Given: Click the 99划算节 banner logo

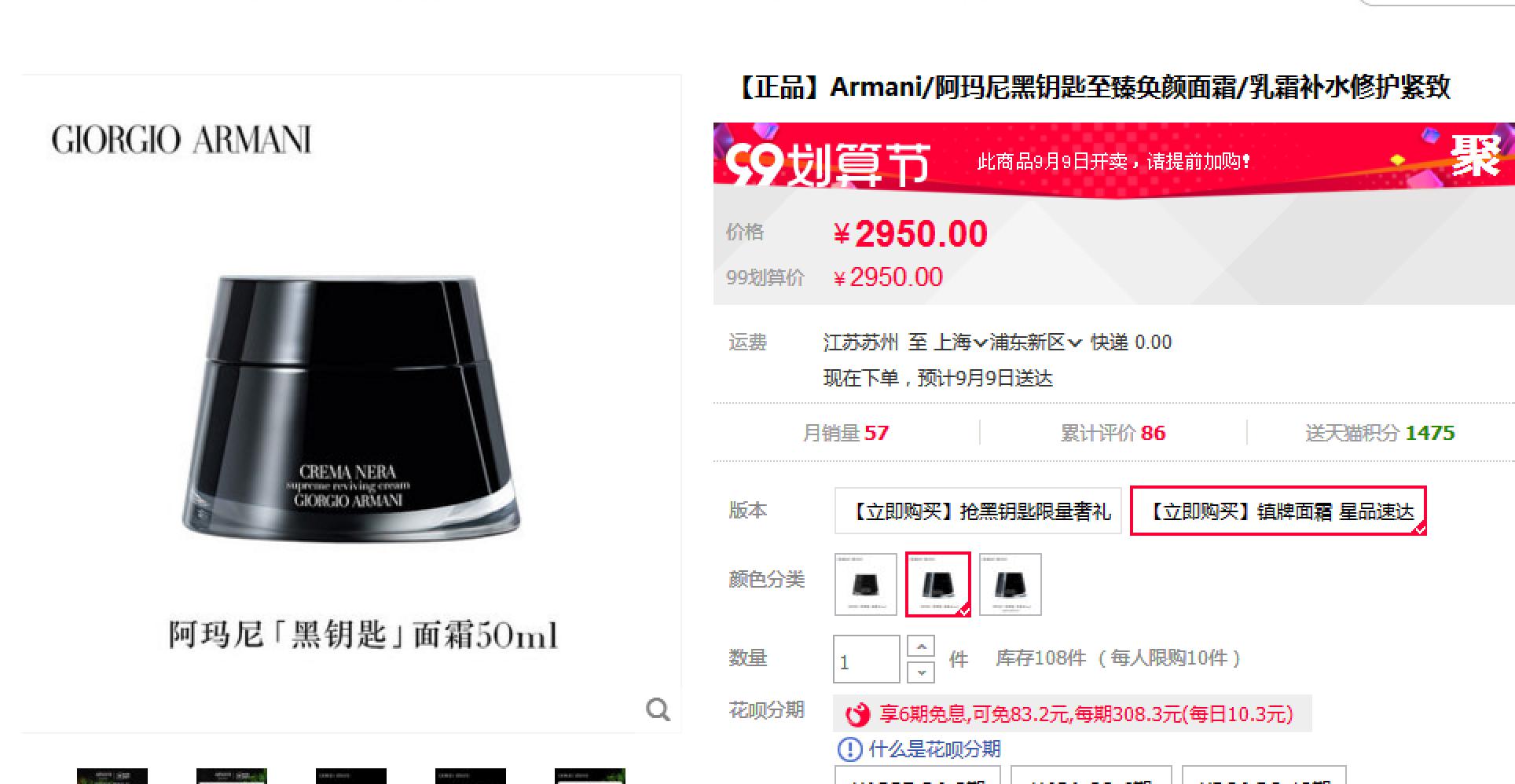Looking at the screenshot, I should (x=827, y=163).
